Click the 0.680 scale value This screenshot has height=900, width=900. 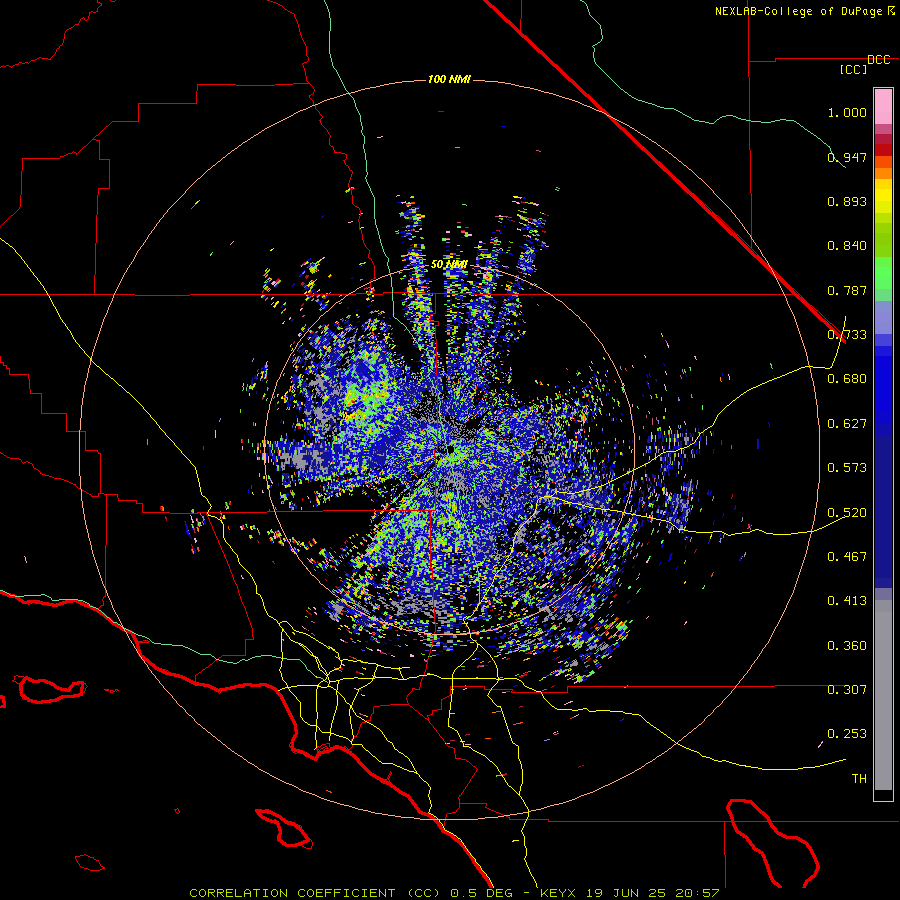847,379
